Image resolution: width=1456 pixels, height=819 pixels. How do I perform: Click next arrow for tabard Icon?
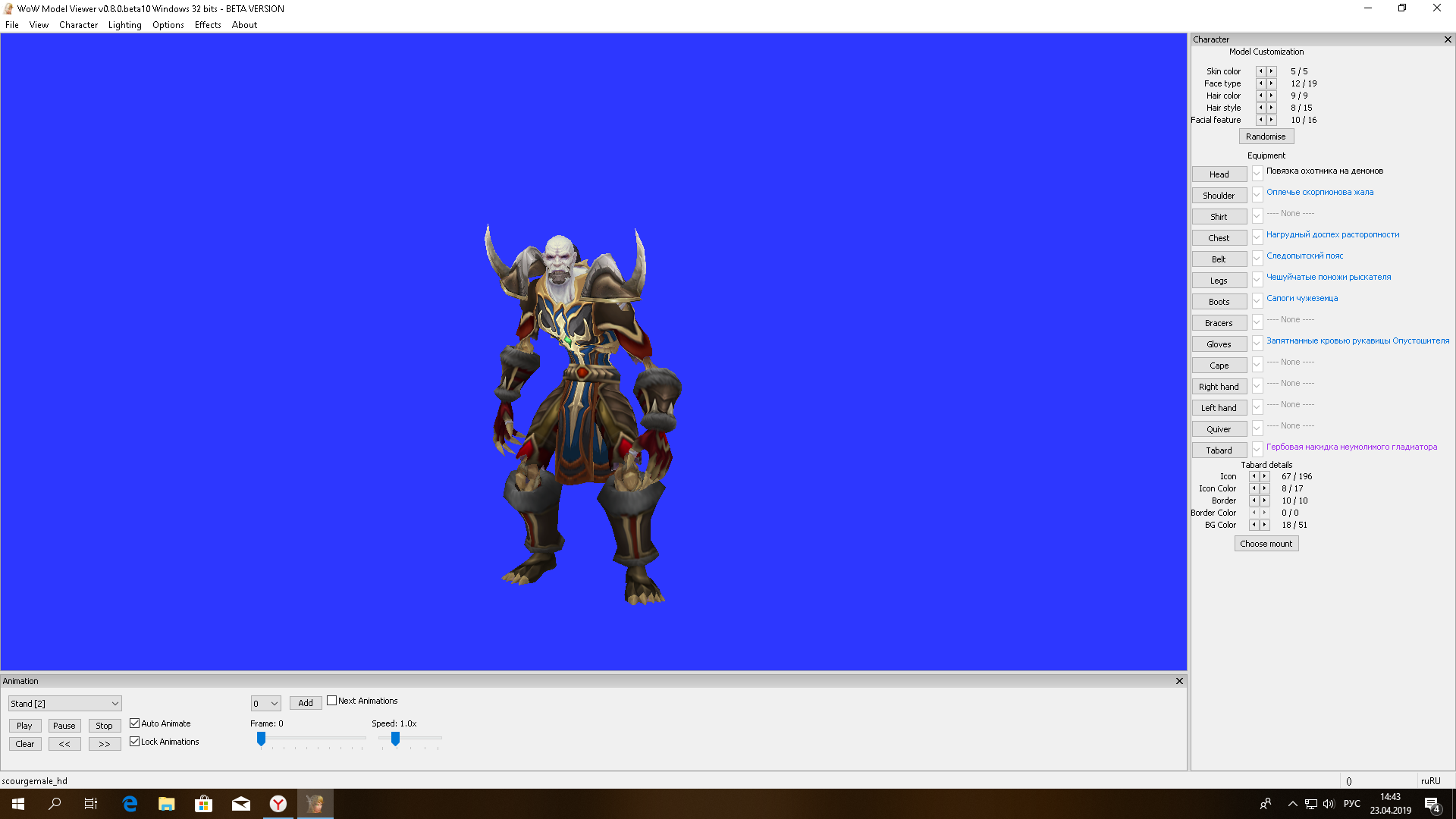tap(1264, 476)
